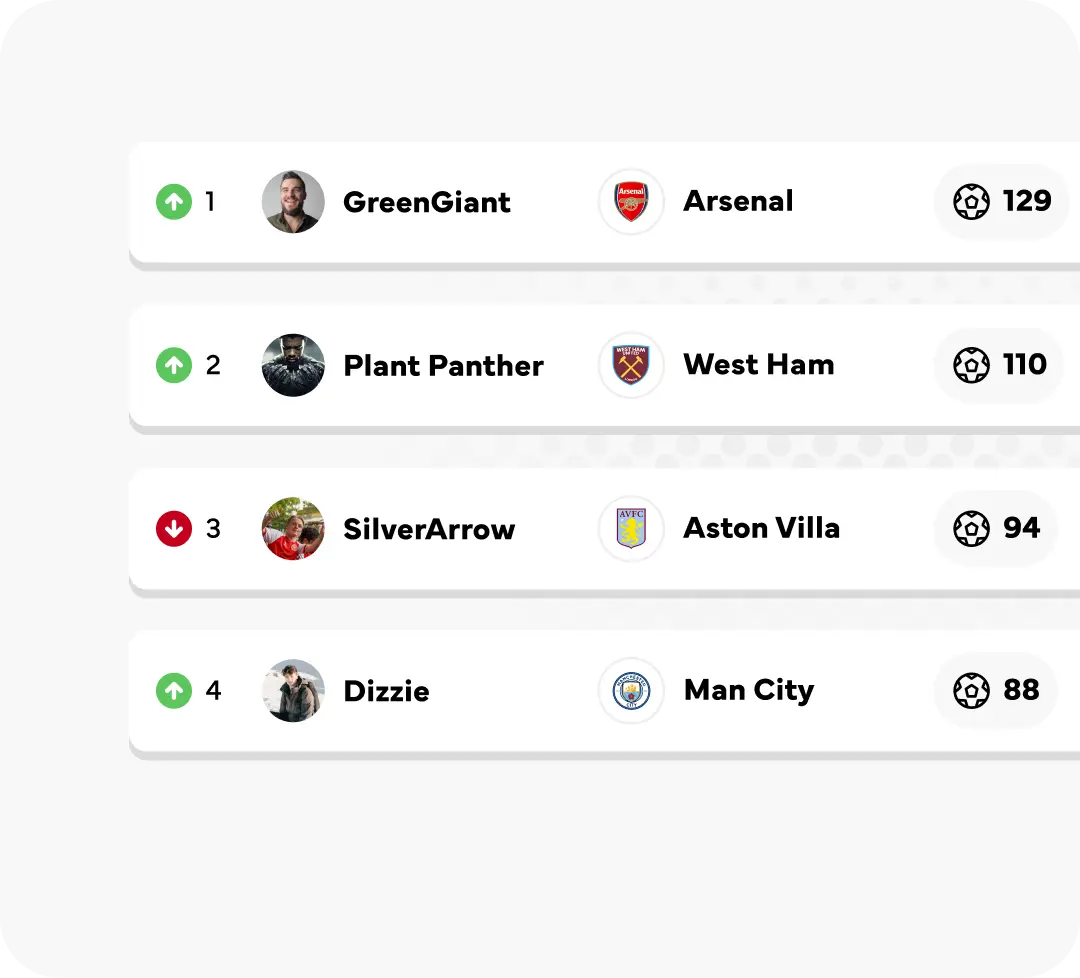Click the 110 points badge

click(998, 365)
